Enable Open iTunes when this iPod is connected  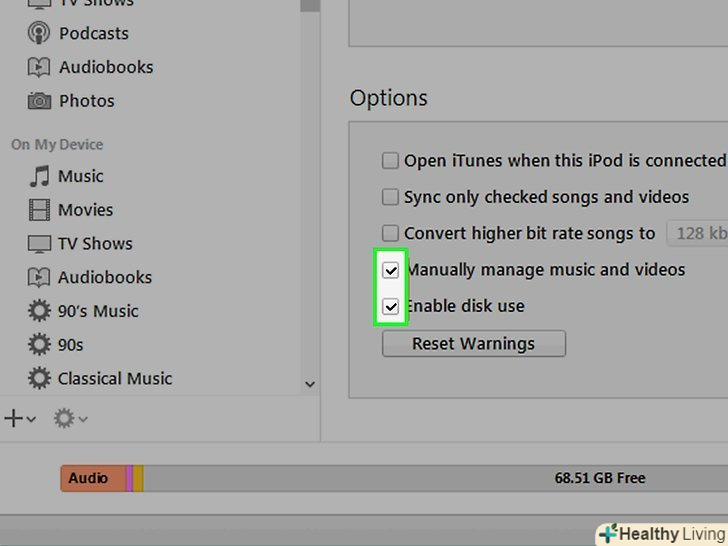(x=390, y=161)
